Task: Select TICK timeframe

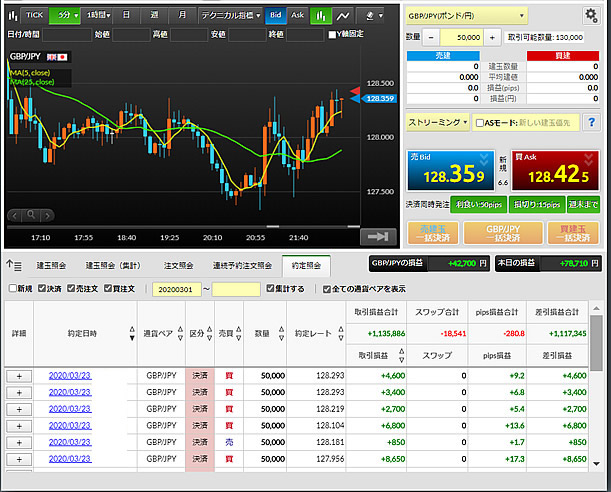Action: 34,16
